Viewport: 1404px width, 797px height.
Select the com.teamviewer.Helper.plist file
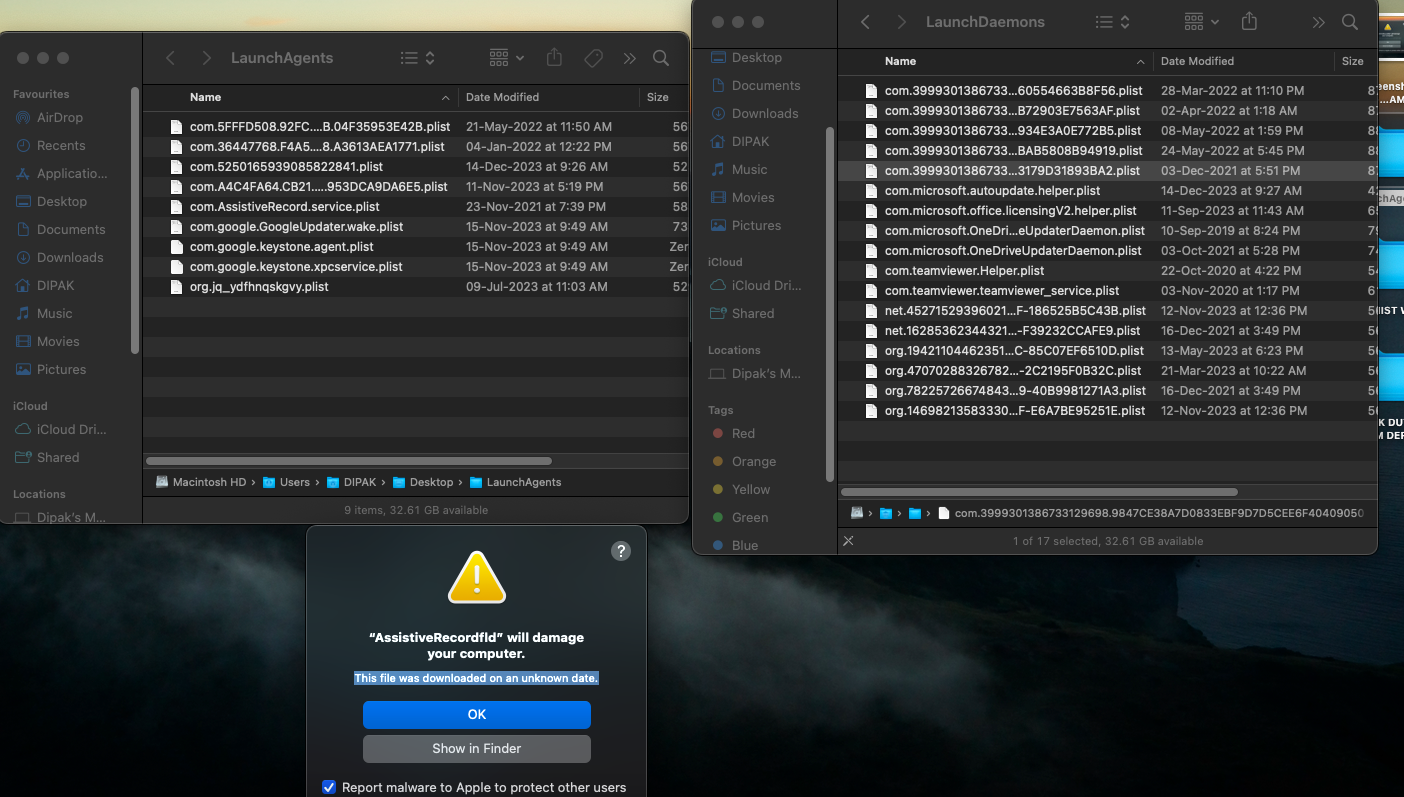(963, 270)
